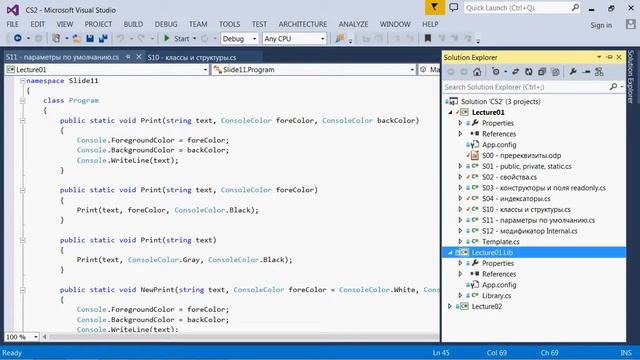Select Solution 'CS2' (3 projects) node
The height and width of the screenshot is (360, 640).
coord(500,101)
